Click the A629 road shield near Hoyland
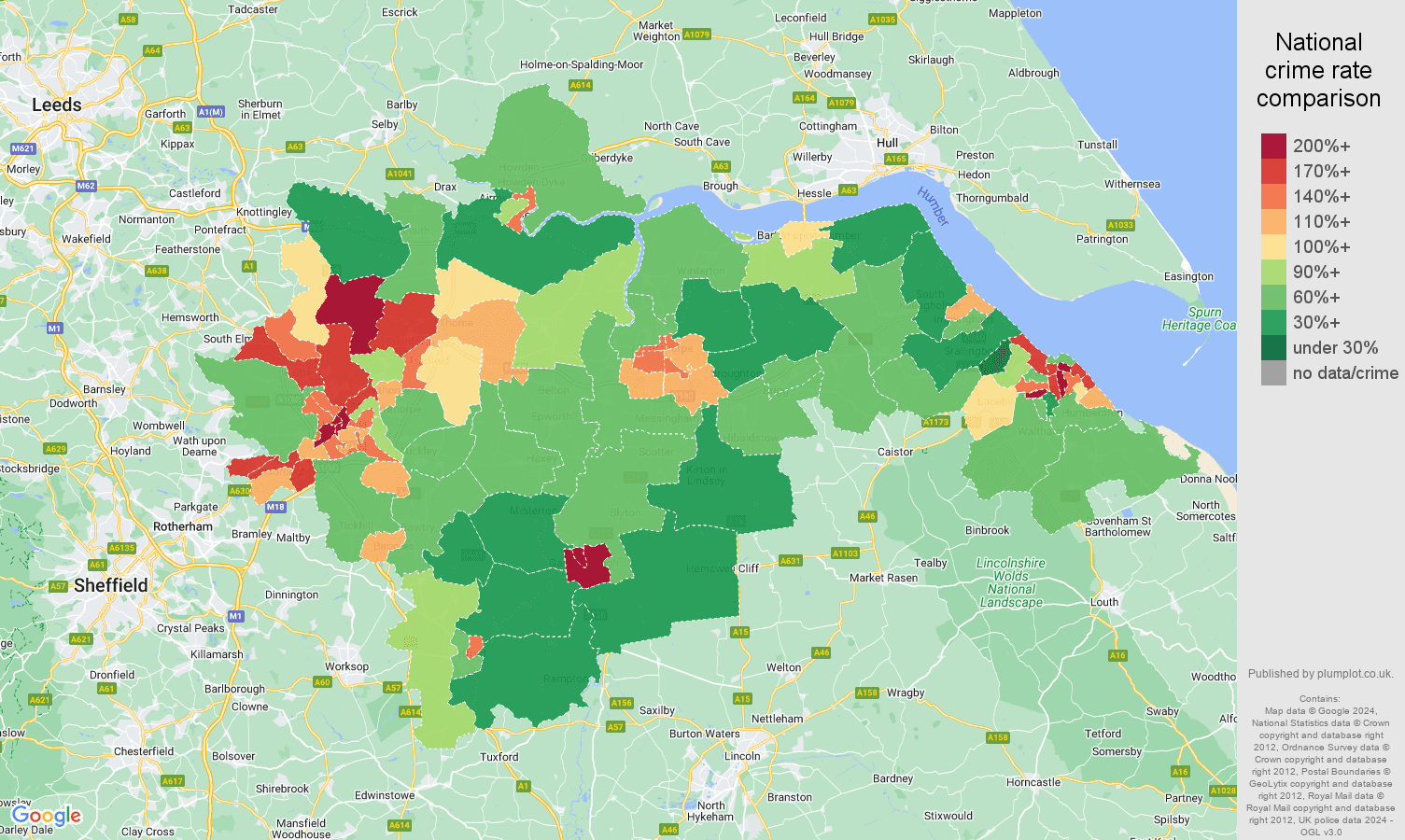Image resolution: width=1405 pixels, height=840 pixels. click(x=56, y=449)
